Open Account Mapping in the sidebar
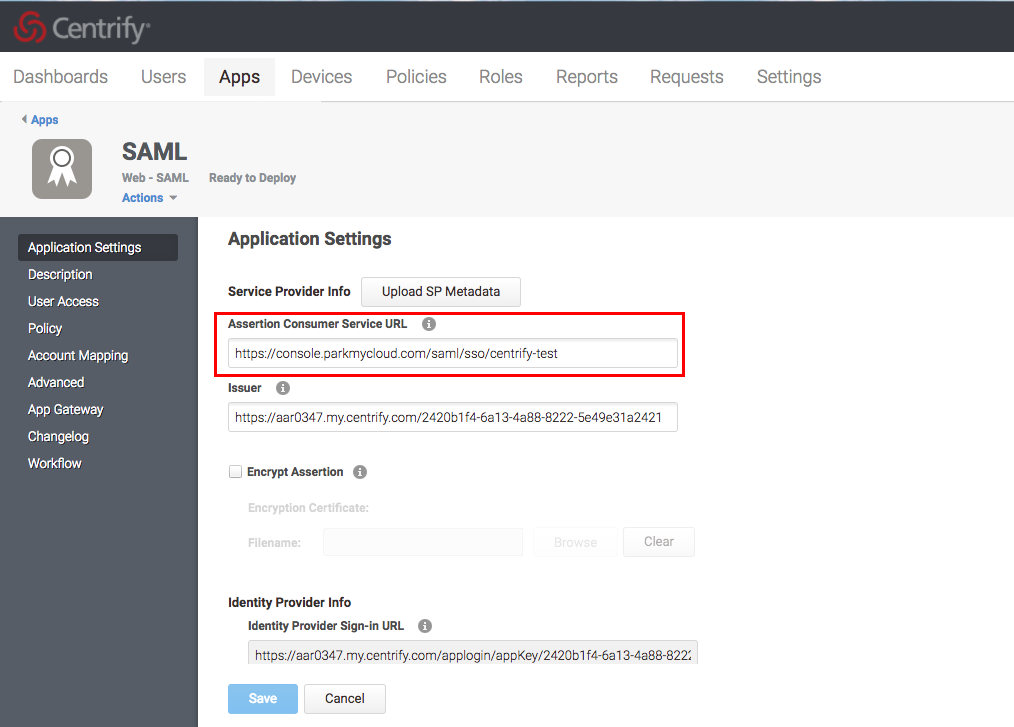 click(x=78, y=356)
